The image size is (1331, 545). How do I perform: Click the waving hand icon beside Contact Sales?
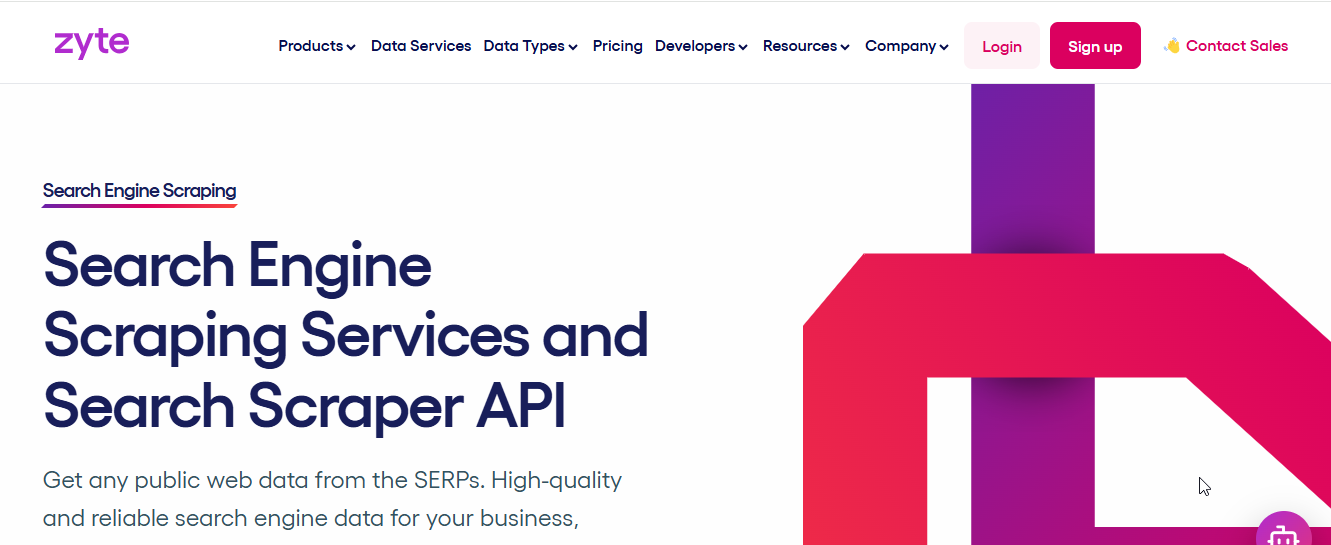click(x=1172, y=46)
